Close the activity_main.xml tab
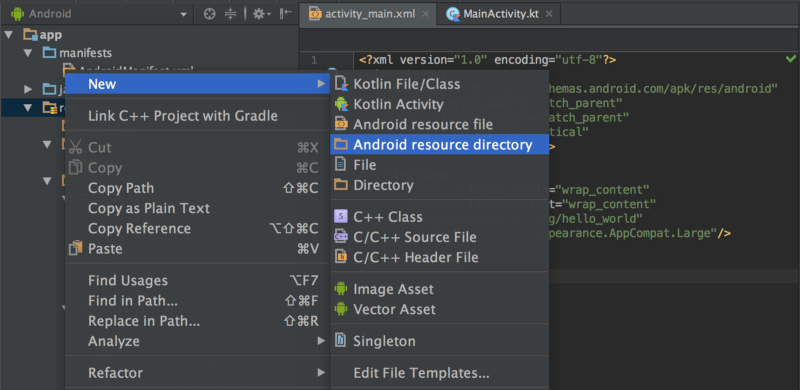Screen dimensions: 800x390 click(x=426, y=14)
